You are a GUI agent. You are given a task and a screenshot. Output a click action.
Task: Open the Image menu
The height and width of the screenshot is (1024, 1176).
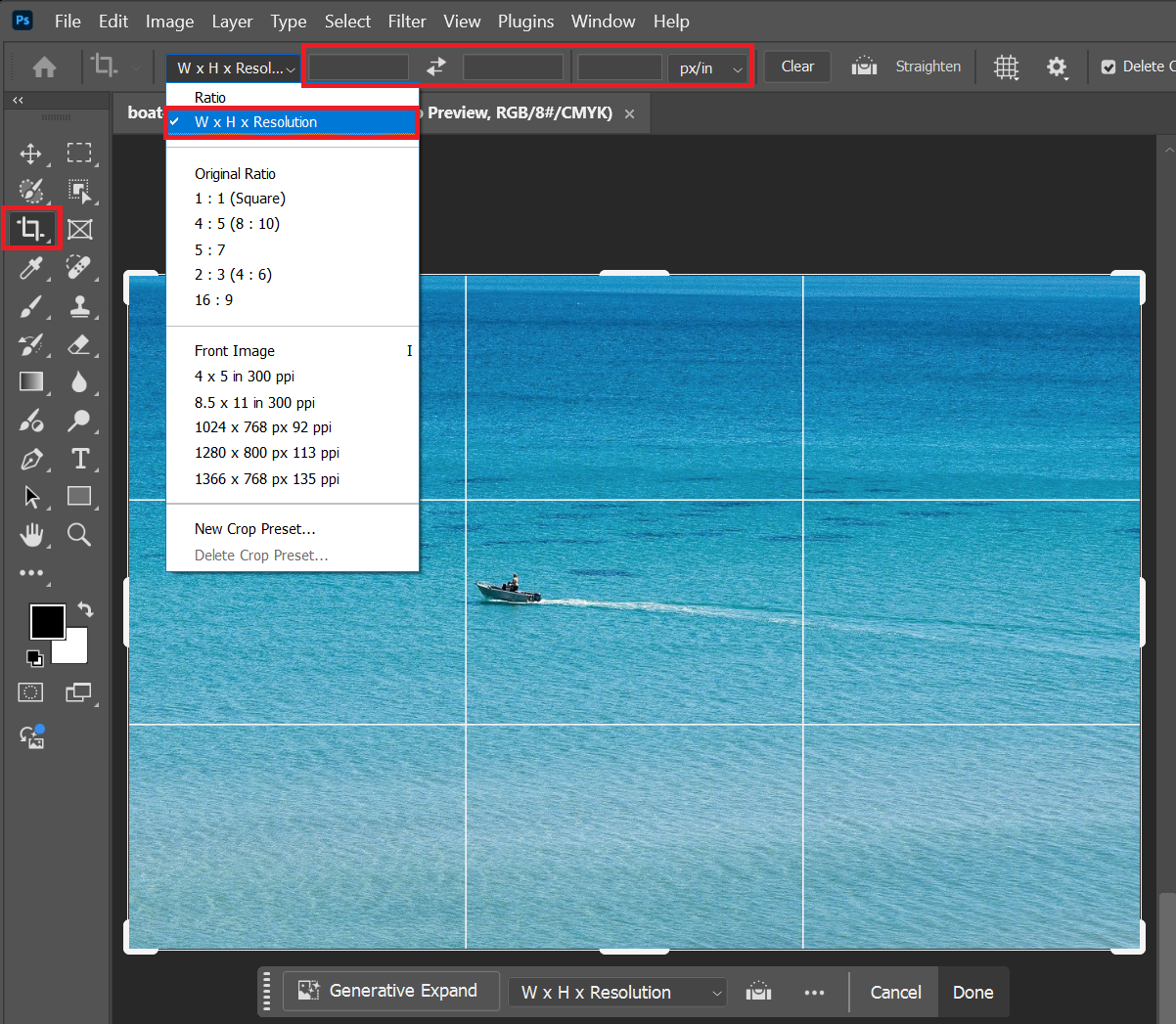pyautogui.click(x=169, y=21)
